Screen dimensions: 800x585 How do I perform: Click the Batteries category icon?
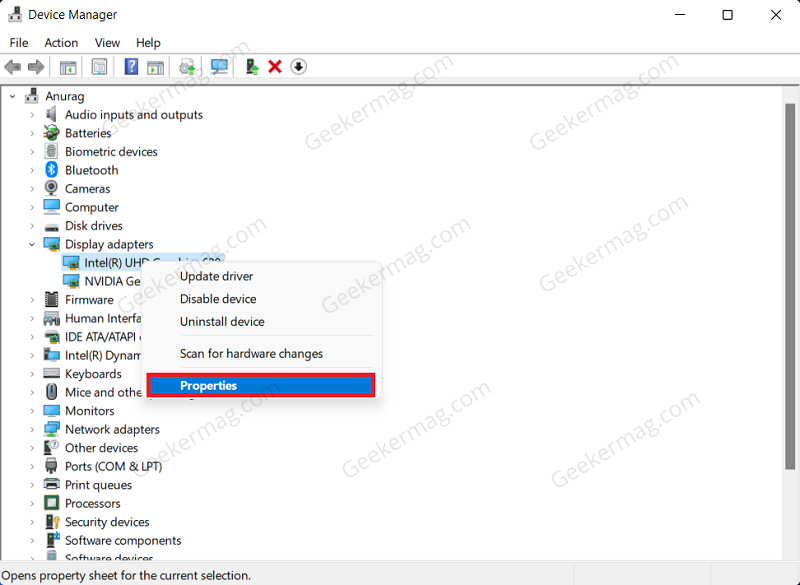(51, 133)
